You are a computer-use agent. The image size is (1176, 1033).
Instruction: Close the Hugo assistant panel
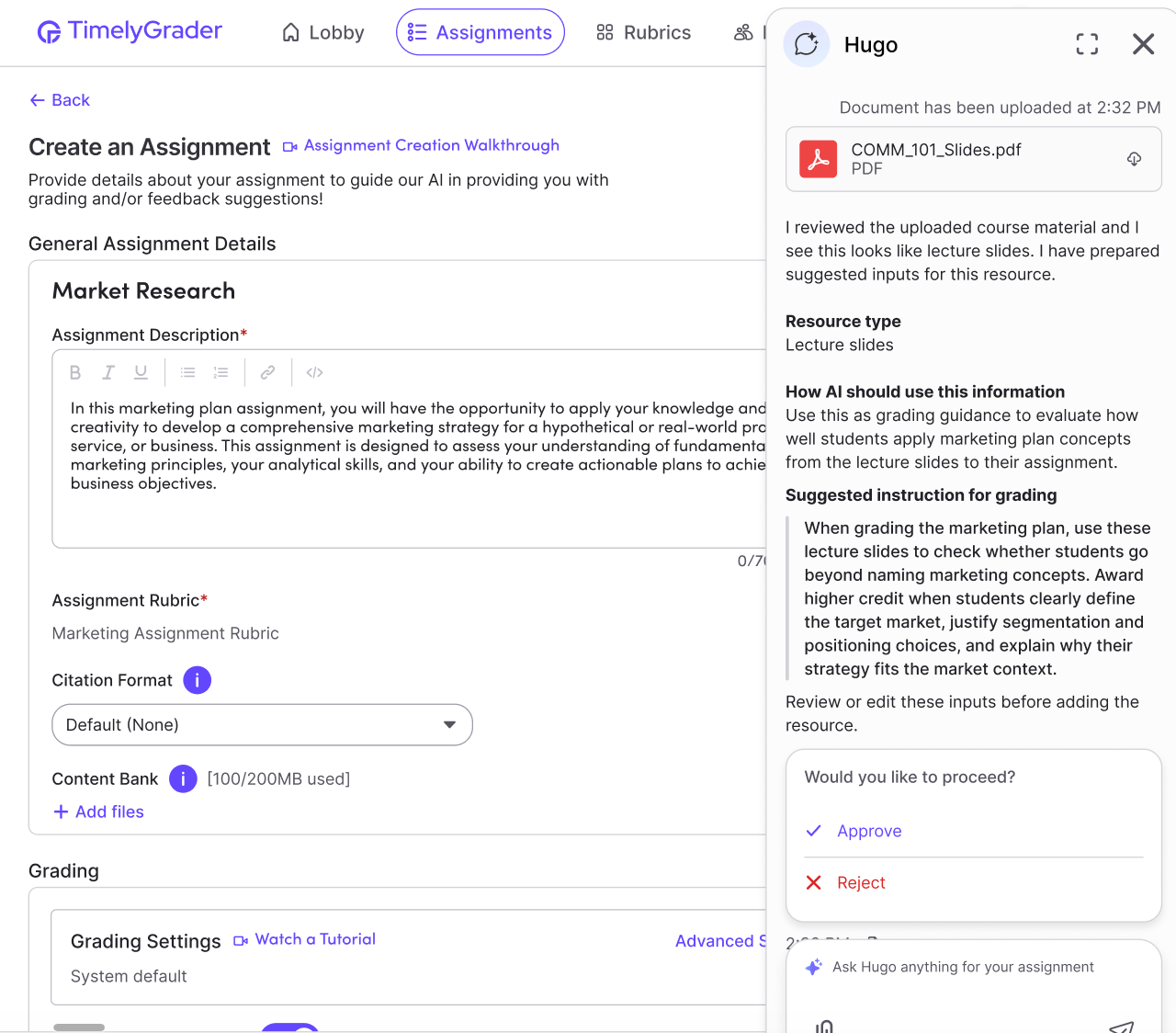click(x=1143, y=44)
